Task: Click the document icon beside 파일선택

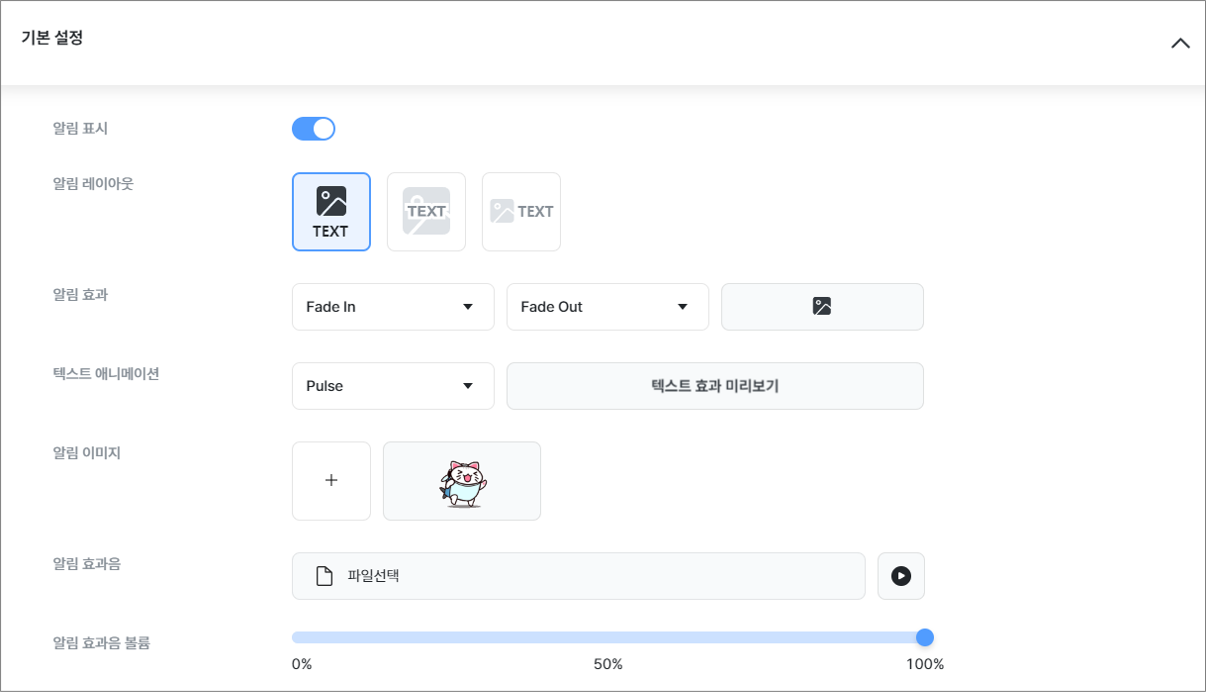Action: point(324,576)
